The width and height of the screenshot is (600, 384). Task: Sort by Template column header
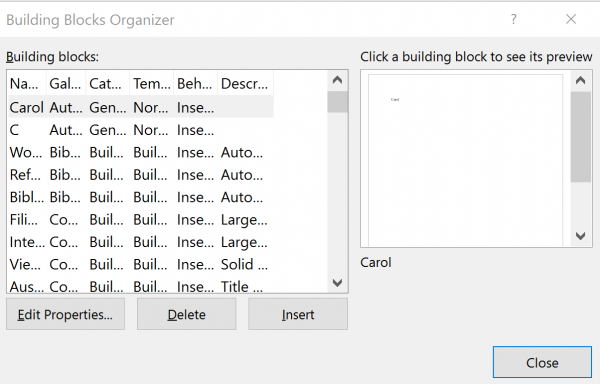152,83
